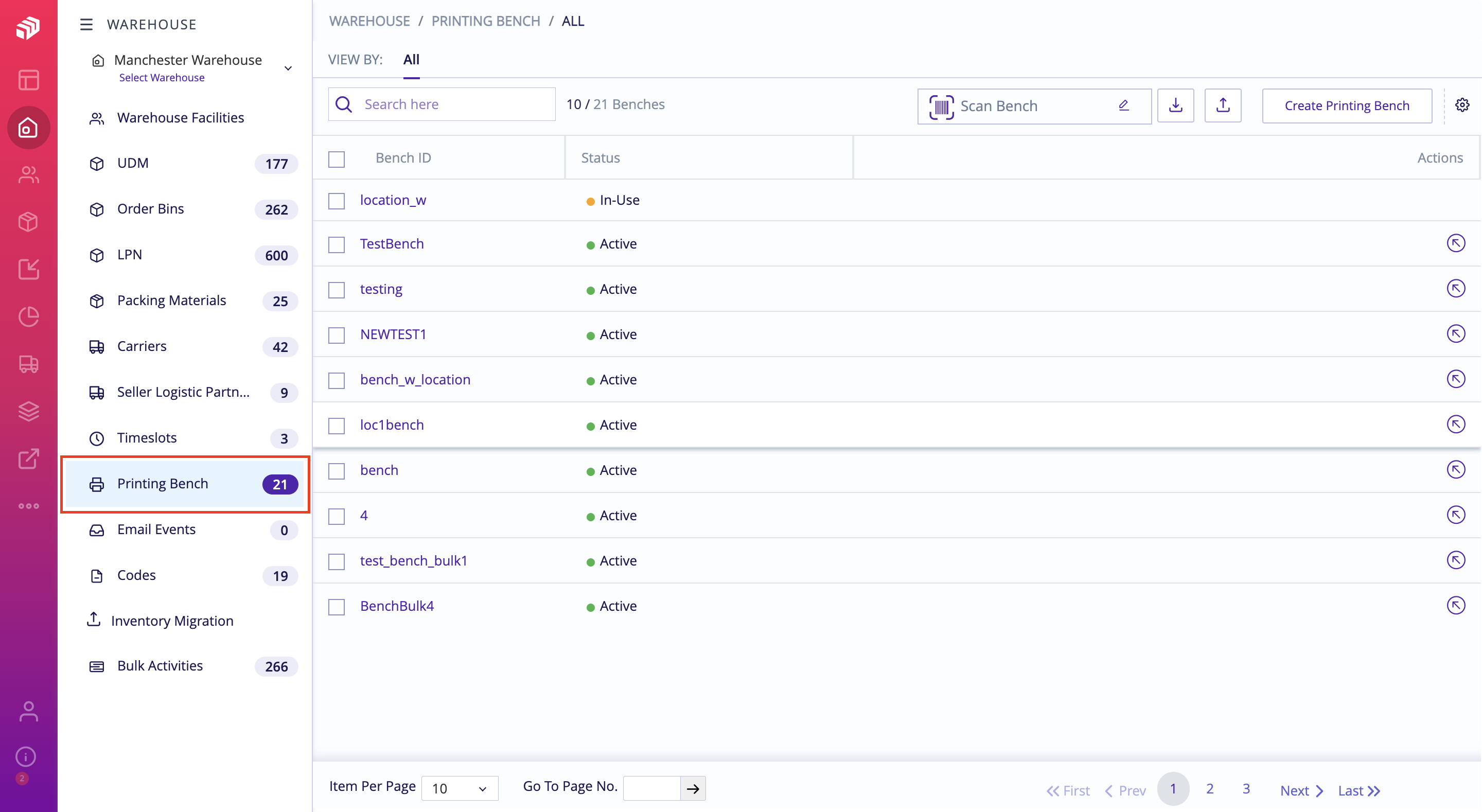Go to the Next page
Viewport: 1482px width, 812px height.
1301,791
